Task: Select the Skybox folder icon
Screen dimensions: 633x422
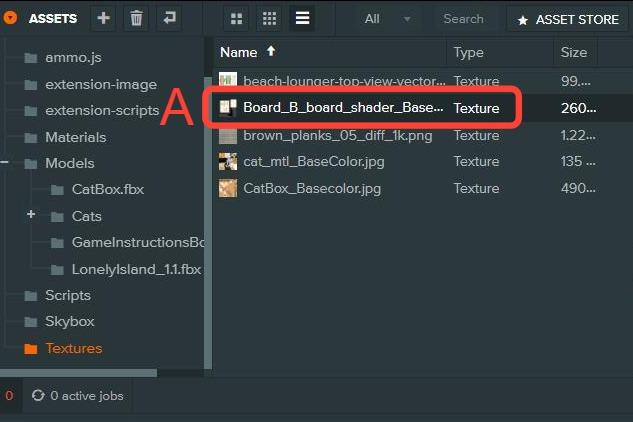Action: 30,322
